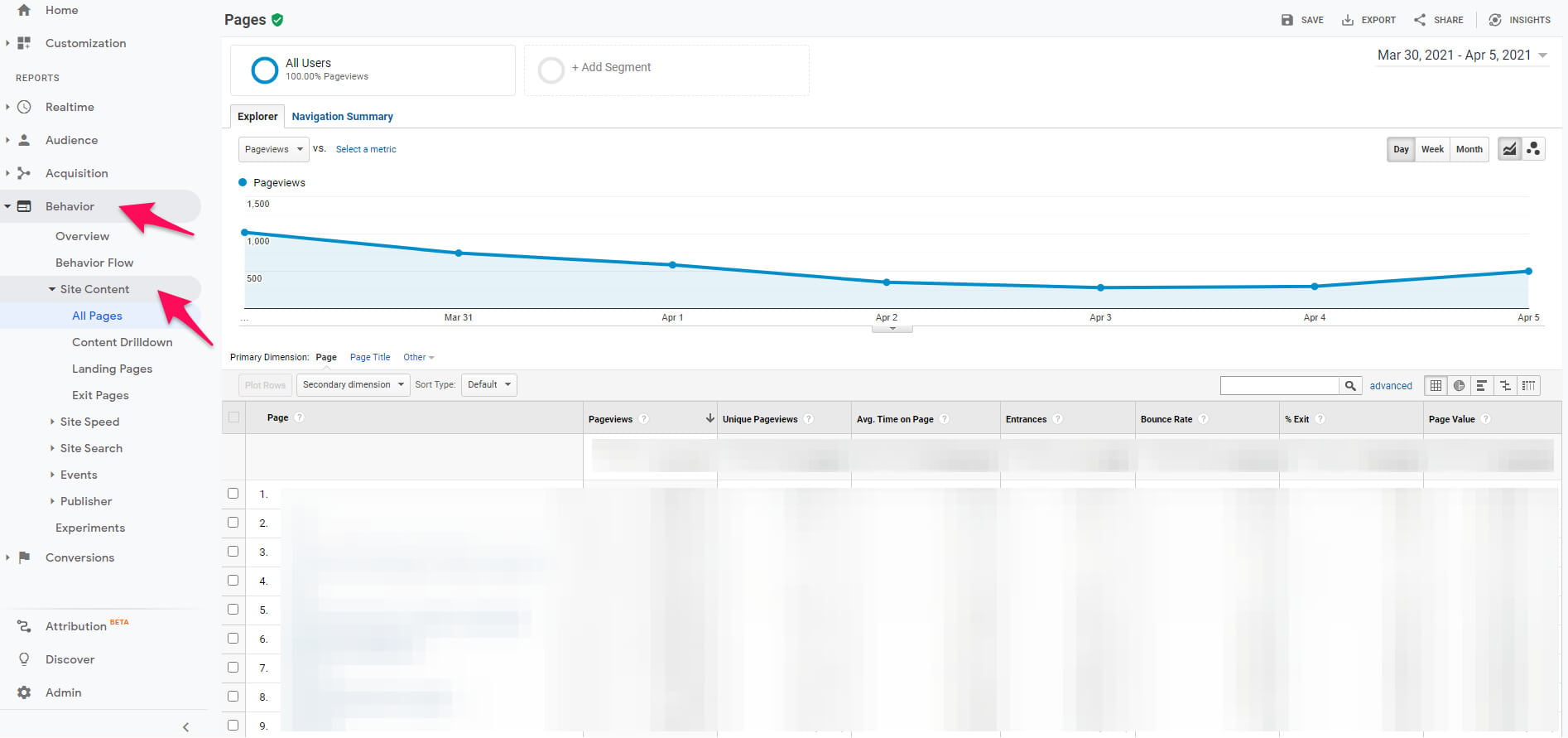Click the Apr 2 data point on chart
The height and width of the screenshot is (738, 1568).
coord(887,282)
